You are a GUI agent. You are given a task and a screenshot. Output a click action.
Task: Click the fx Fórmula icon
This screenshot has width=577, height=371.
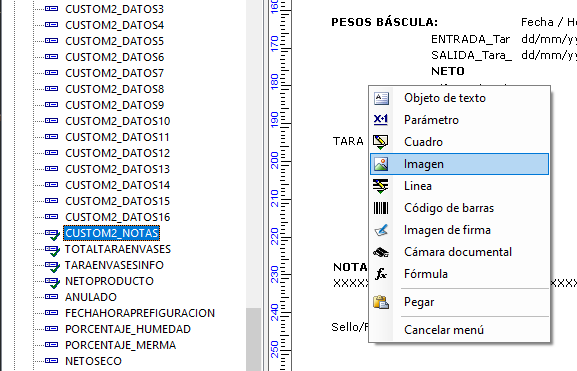tap(381, 274)
